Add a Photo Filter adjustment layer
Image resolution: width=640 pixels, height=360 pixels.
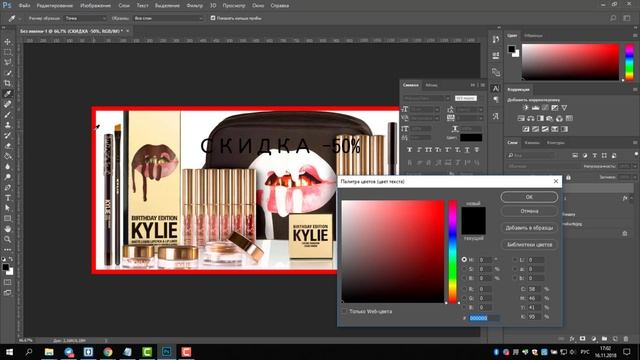[550, 118]
